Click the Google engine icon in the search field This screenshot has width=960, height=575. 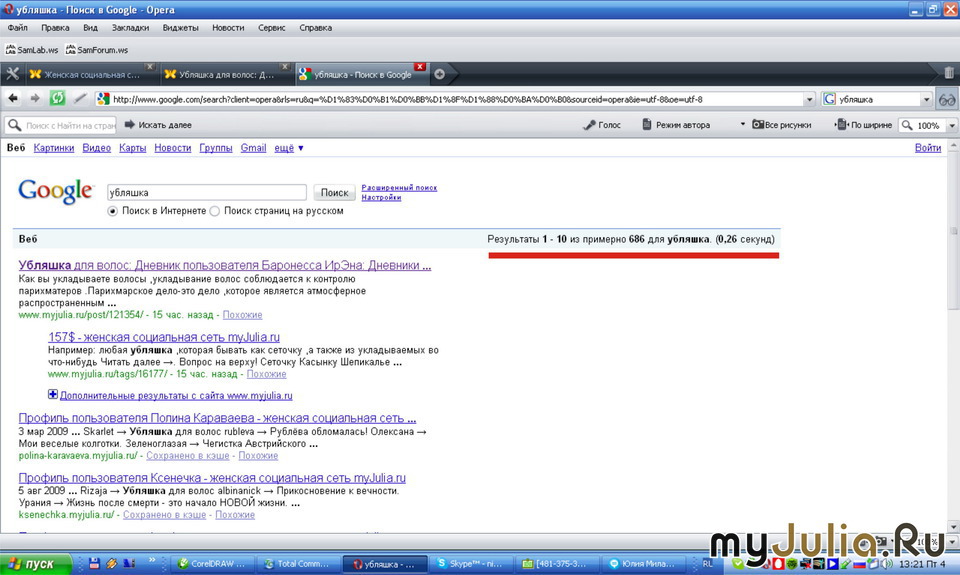pos(830,99)
